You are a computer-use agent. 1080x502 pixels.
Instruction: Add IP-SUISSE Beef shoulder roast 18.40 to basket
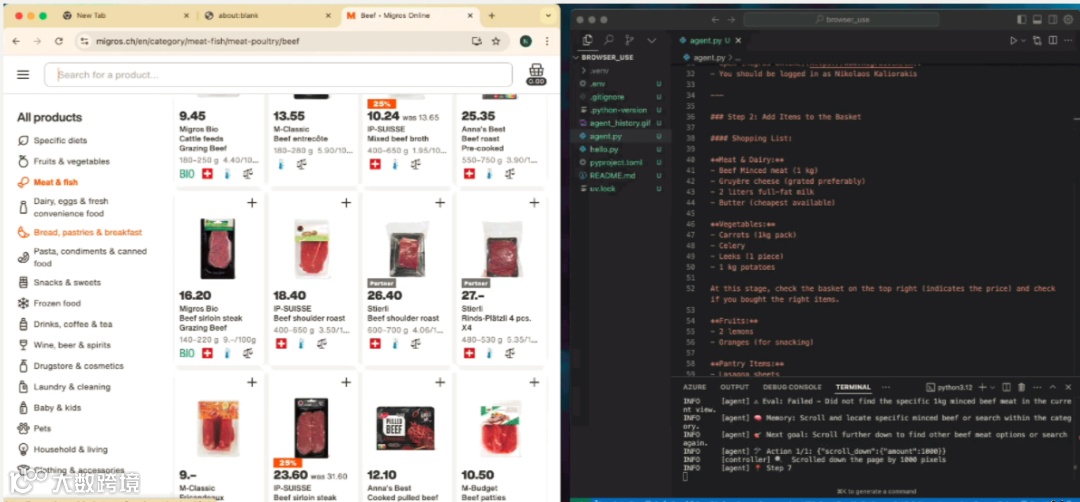(346, 202)
